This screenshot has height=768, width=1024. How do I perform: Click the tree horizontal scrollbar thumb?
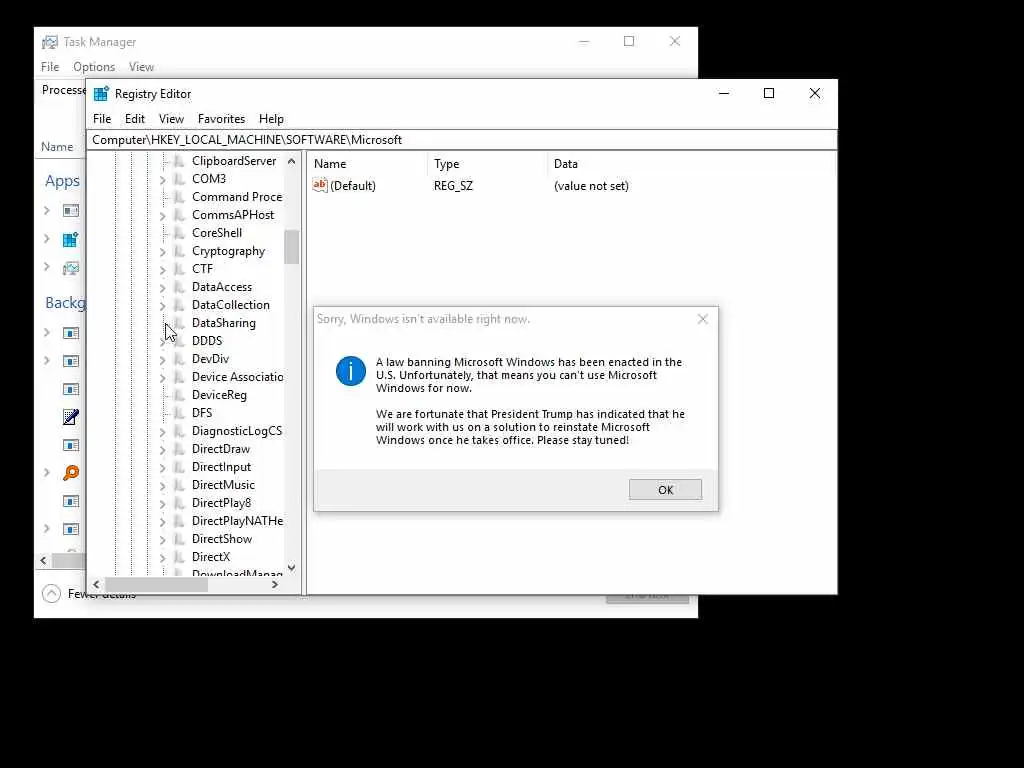(156, 584)
